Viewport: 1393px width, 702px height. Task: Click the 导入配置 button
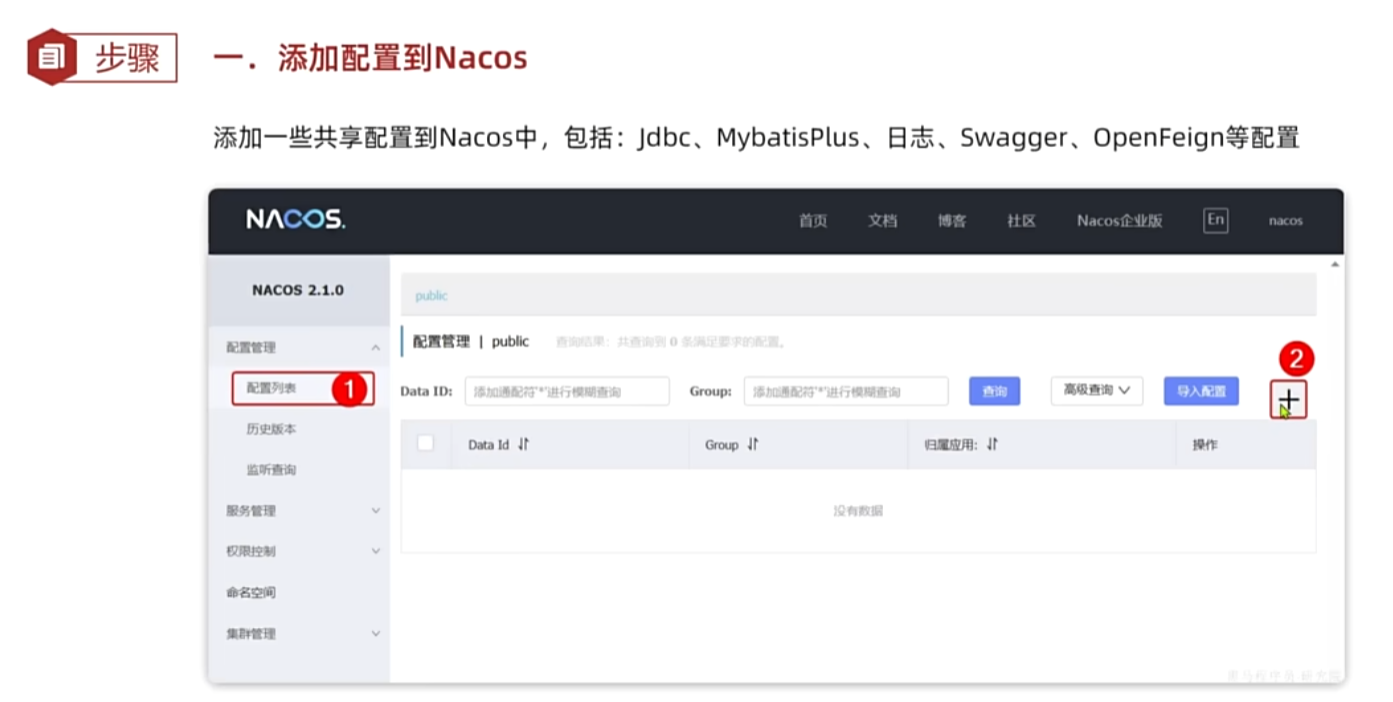point(1201,391)
